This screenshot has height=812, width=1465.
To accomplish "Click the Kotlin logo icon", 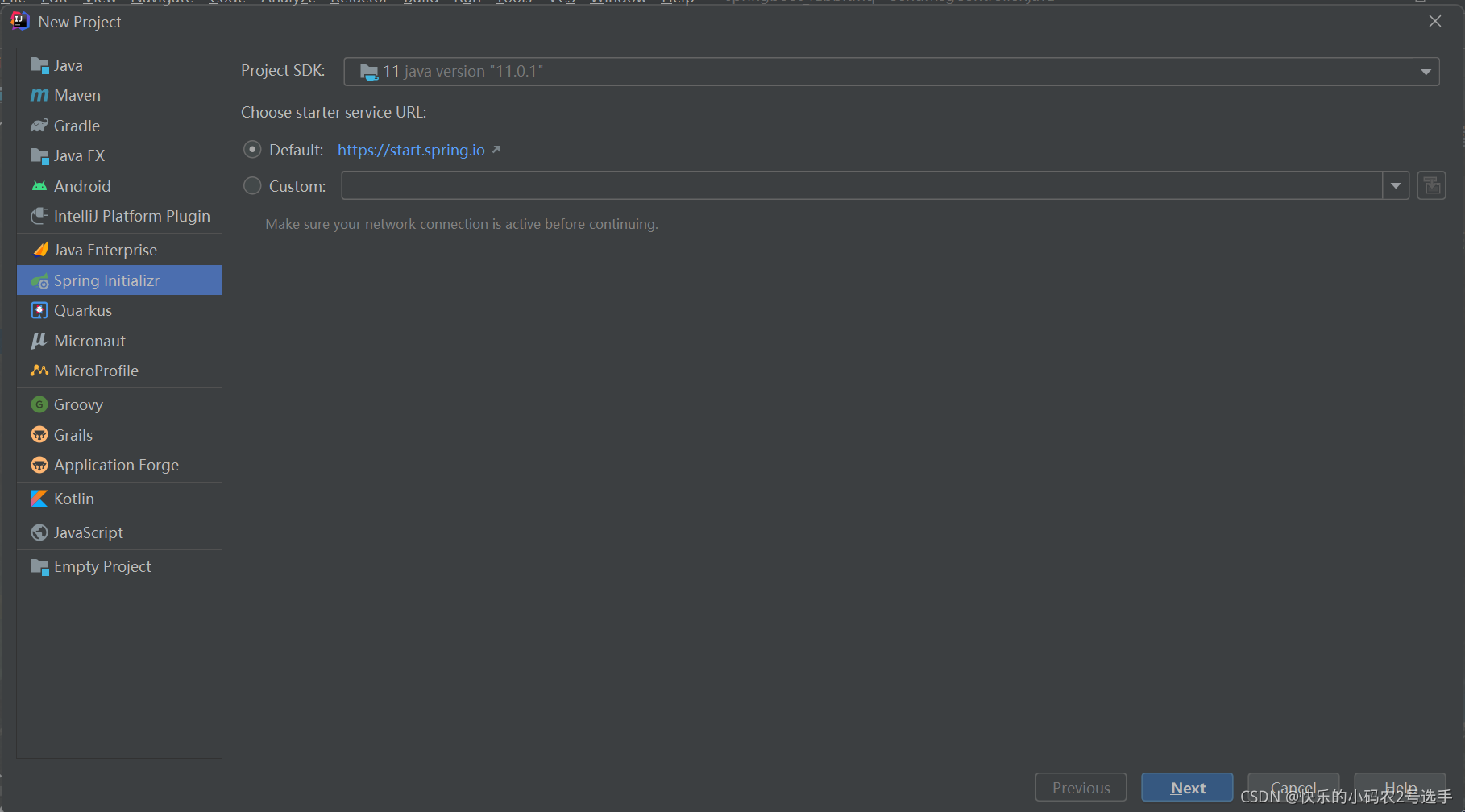I will [39, 499].
